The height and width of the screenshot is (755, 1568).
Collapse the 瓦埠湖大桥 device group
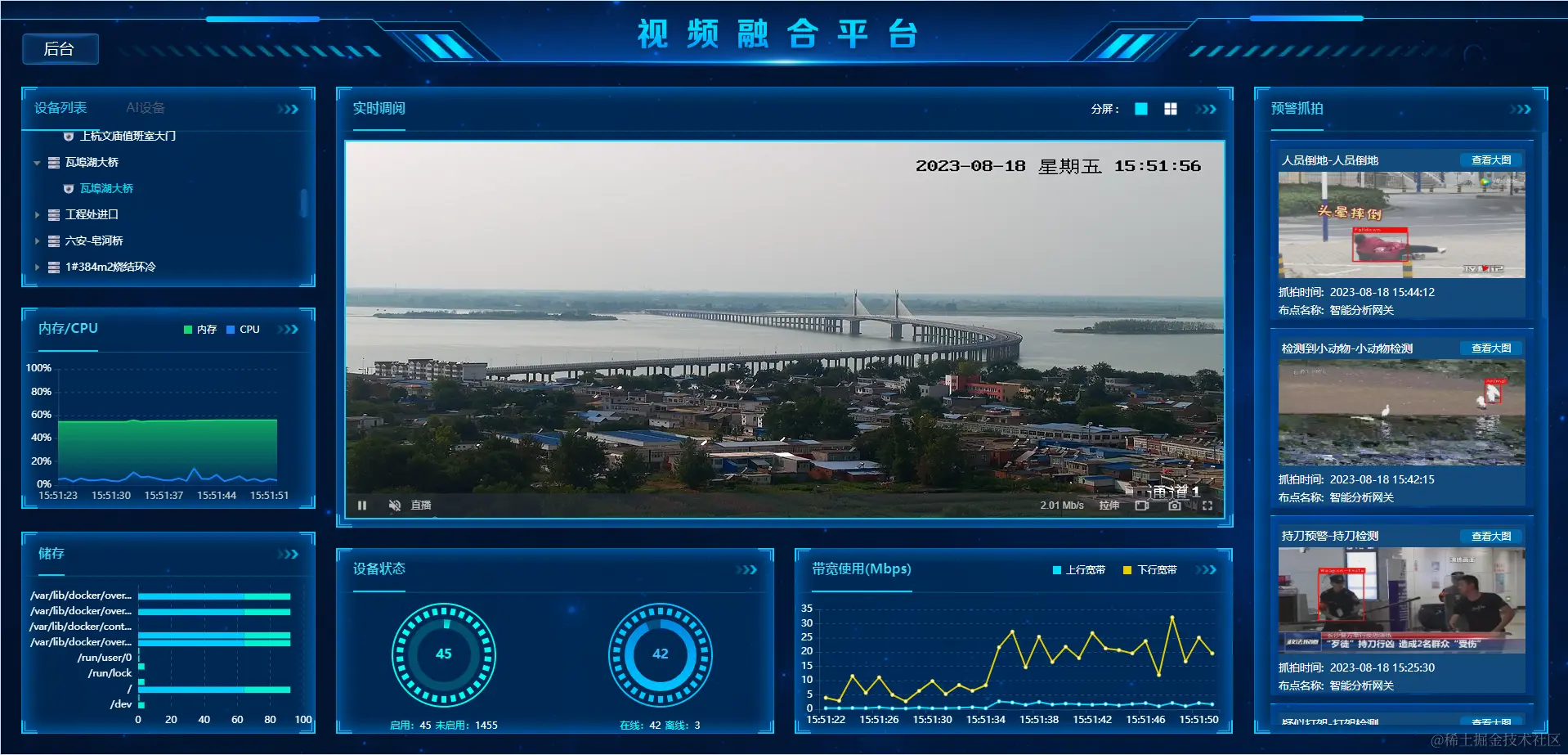[36, 162]
